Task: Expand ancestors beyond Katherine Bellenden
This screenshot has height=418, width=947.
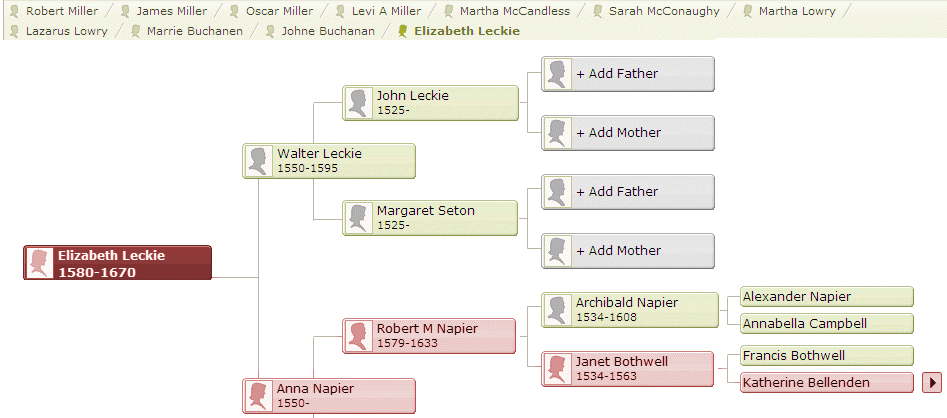Action: click(x=932, y=382)
